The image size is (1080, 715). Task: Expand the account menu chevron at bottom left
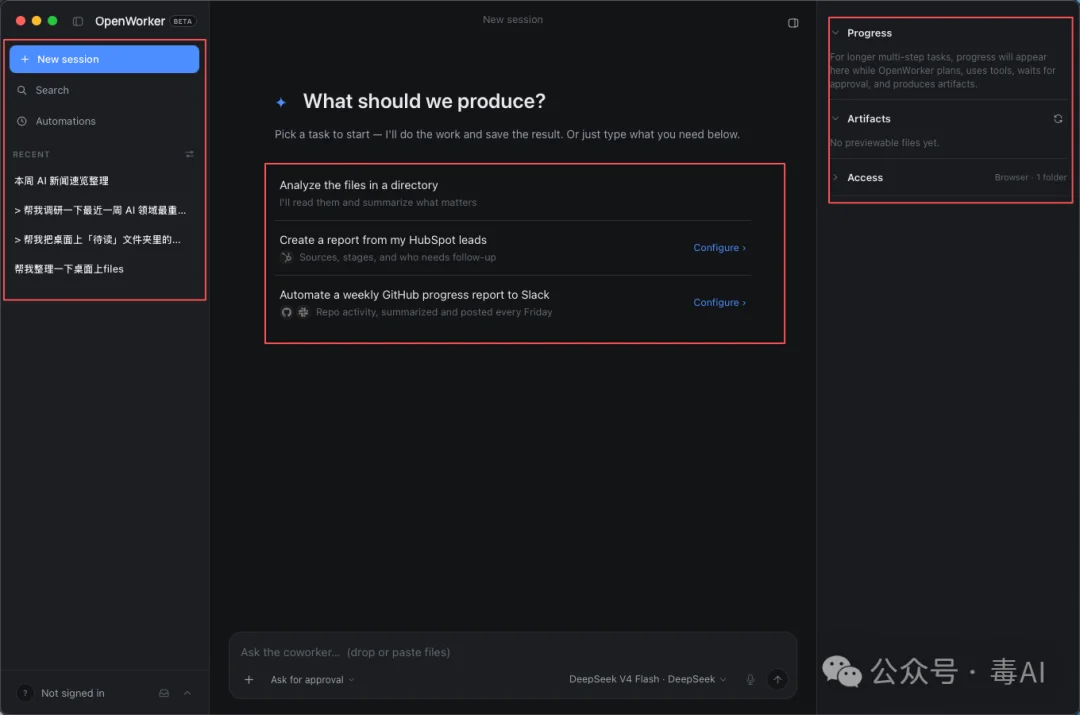187,693
